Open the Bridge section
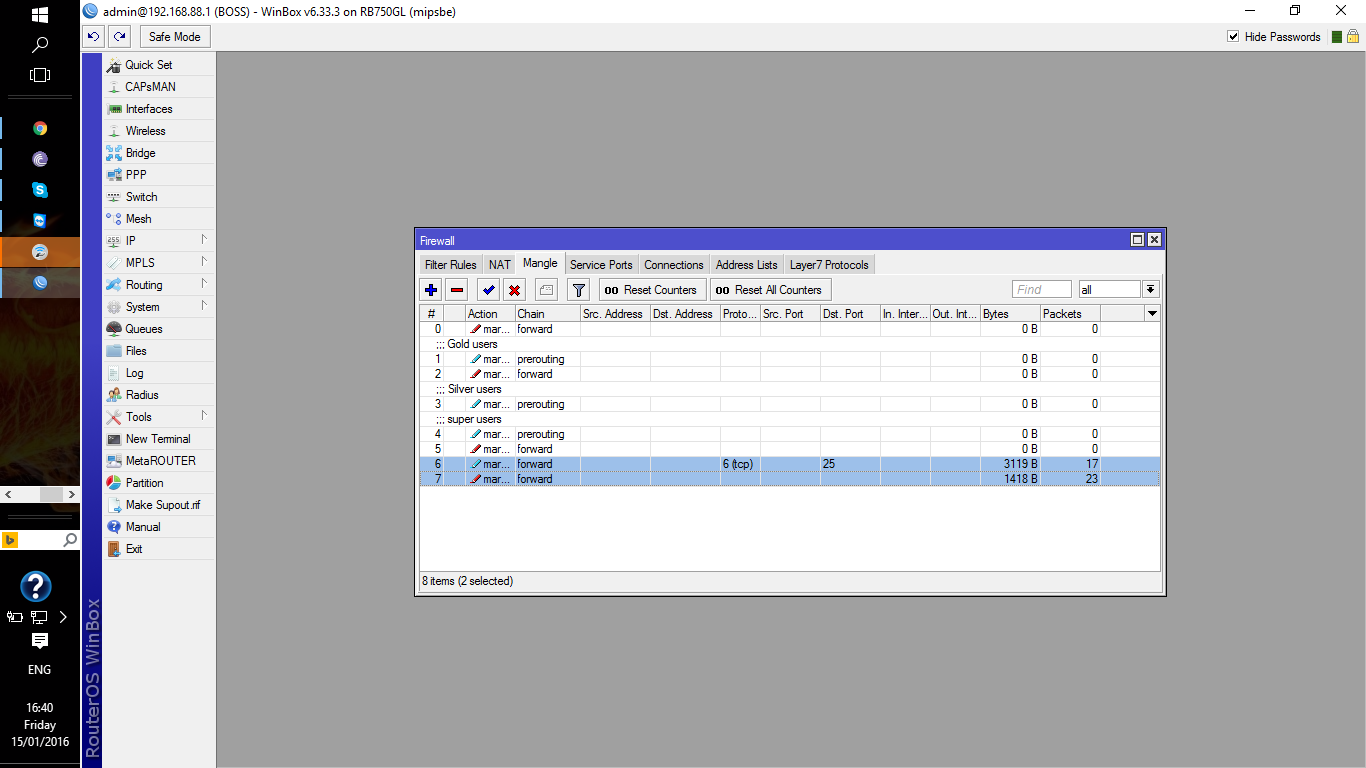This screenshot has height=768, width=1366. (159, 153)
